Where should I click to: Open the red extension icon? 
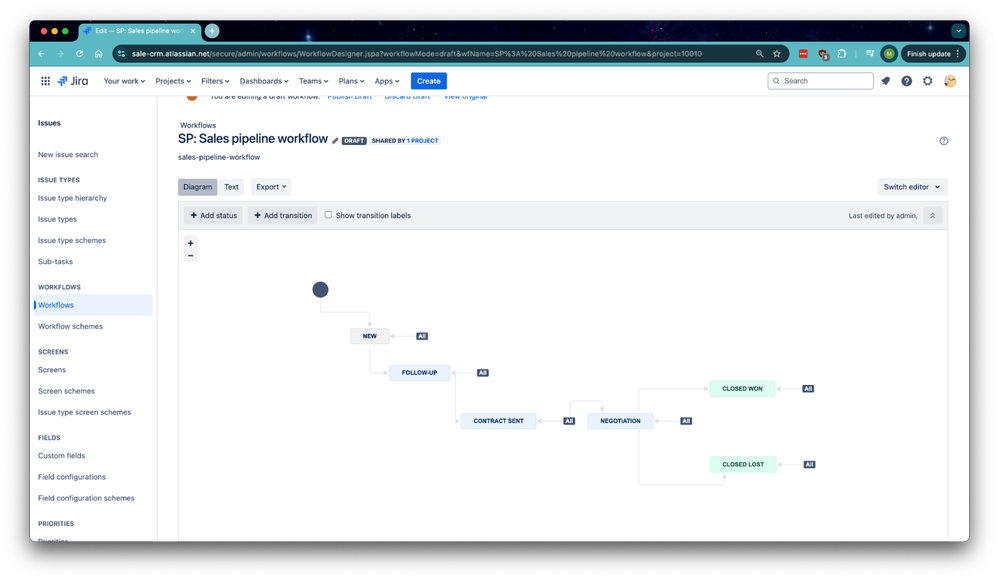tap(803, 54)
